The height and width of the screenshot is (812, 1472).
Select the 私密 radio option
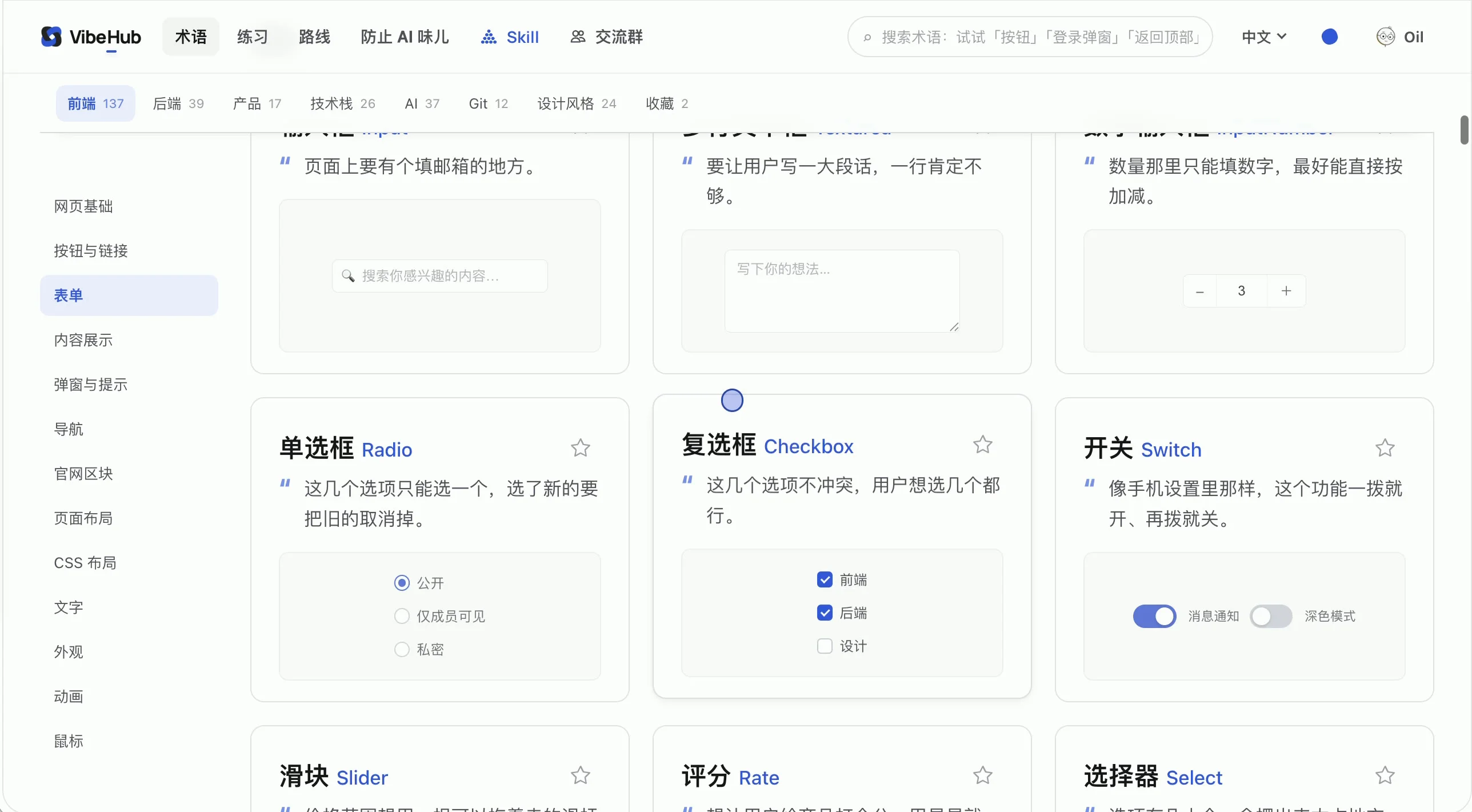tap(402, 649)
